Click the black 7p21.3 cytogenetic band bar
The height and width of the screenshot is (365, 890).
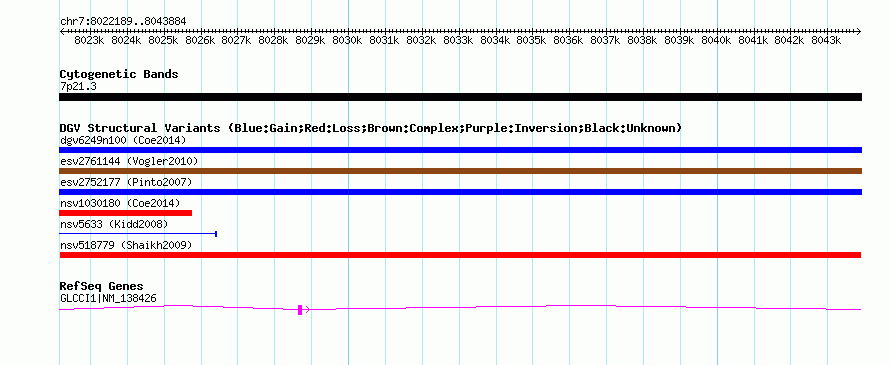coord(460,97)
